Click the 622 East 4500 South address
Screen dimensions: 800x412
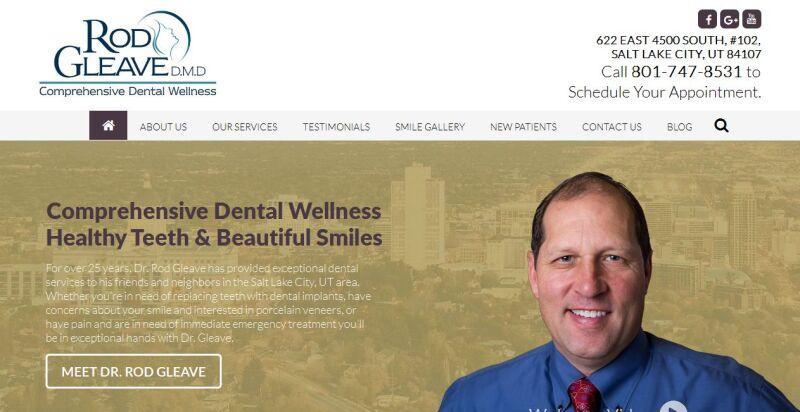[x=679, y=47]
